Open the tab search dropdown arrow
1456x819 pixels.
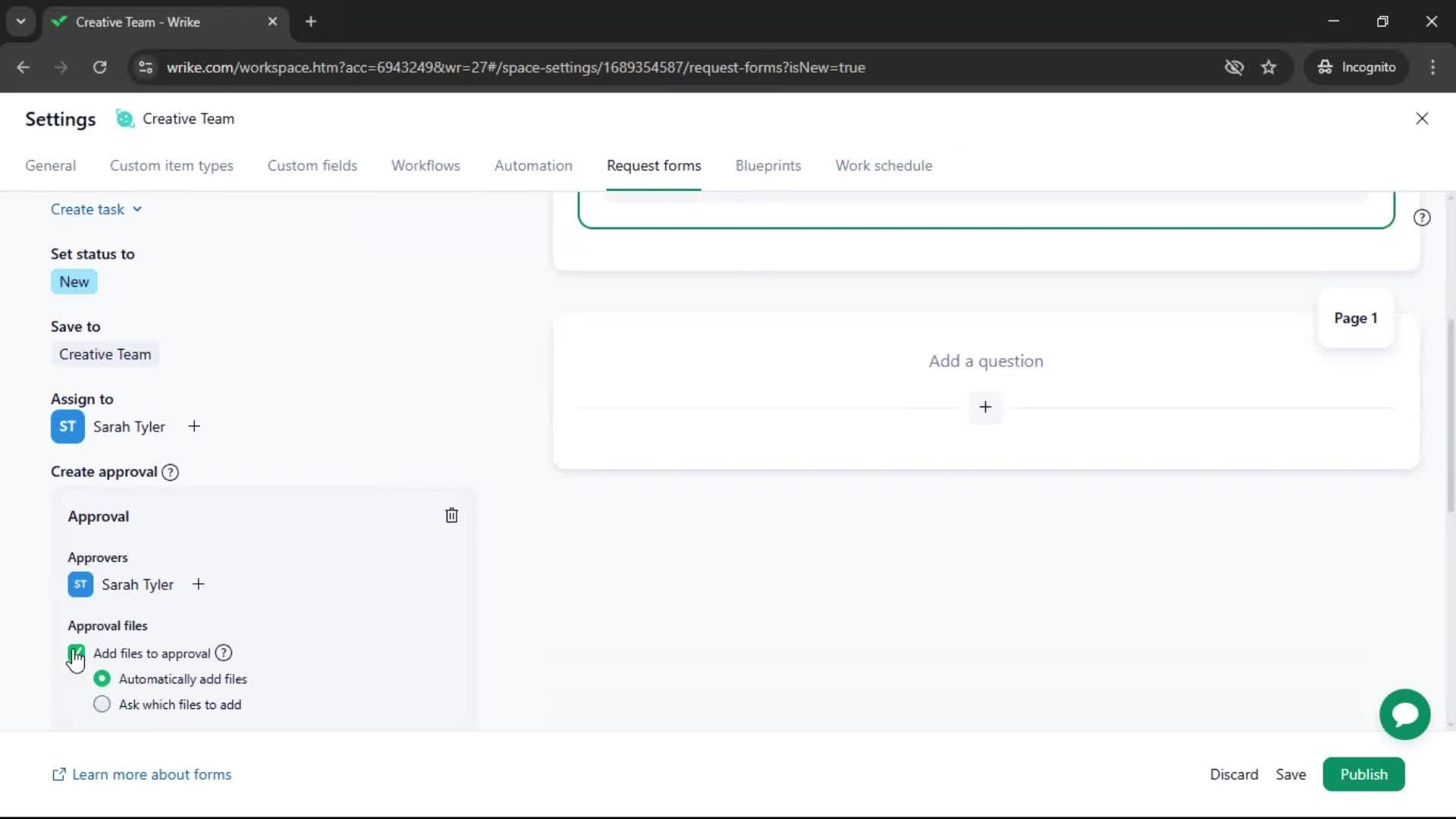click(21, 22)
